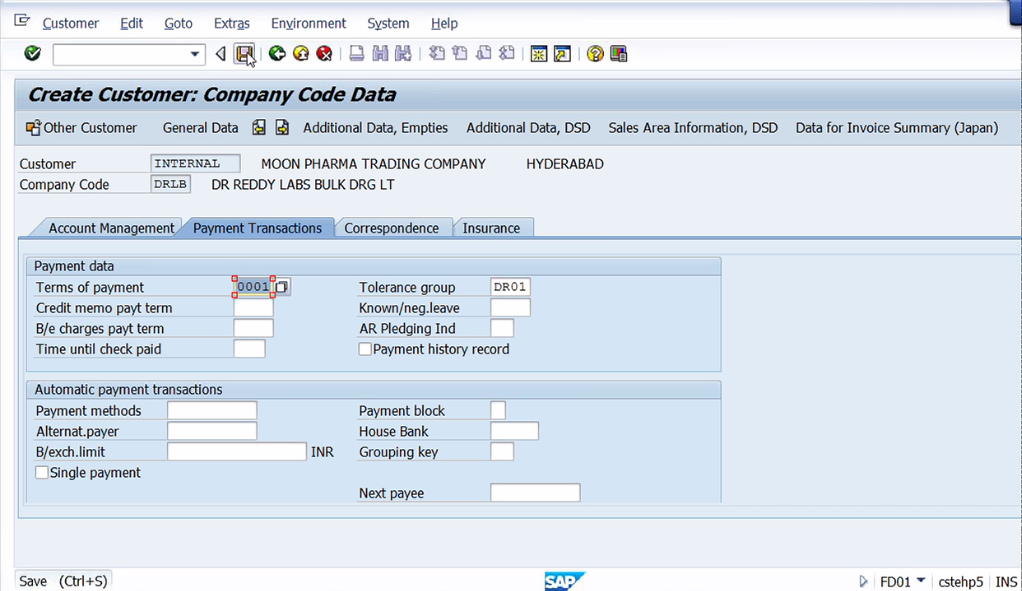This screenshot has height=591, width=1022.
Task: Click the Previous Page icon
Action: 460,53
